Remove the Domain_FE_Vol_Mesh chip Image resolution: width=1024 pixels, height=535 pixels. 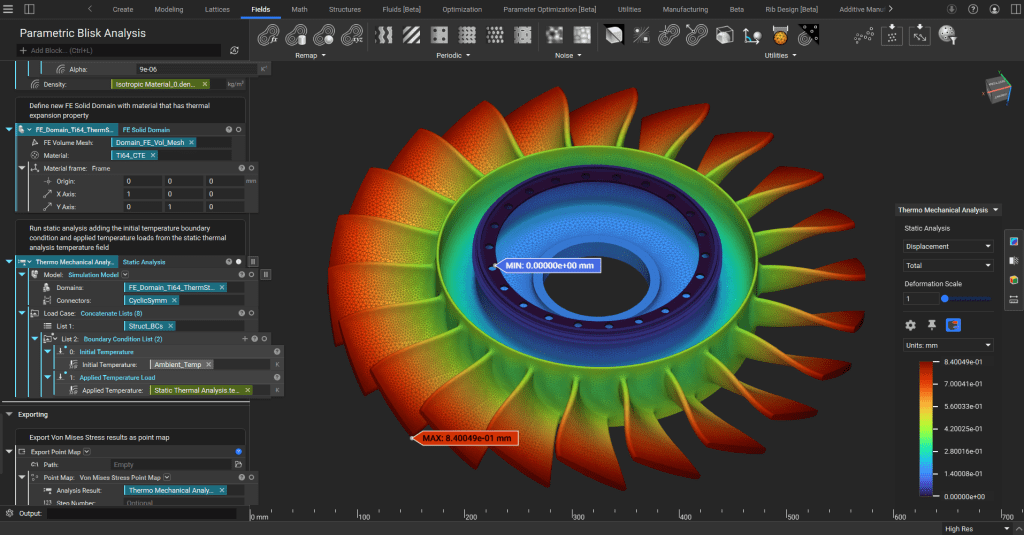pos(191,143)
